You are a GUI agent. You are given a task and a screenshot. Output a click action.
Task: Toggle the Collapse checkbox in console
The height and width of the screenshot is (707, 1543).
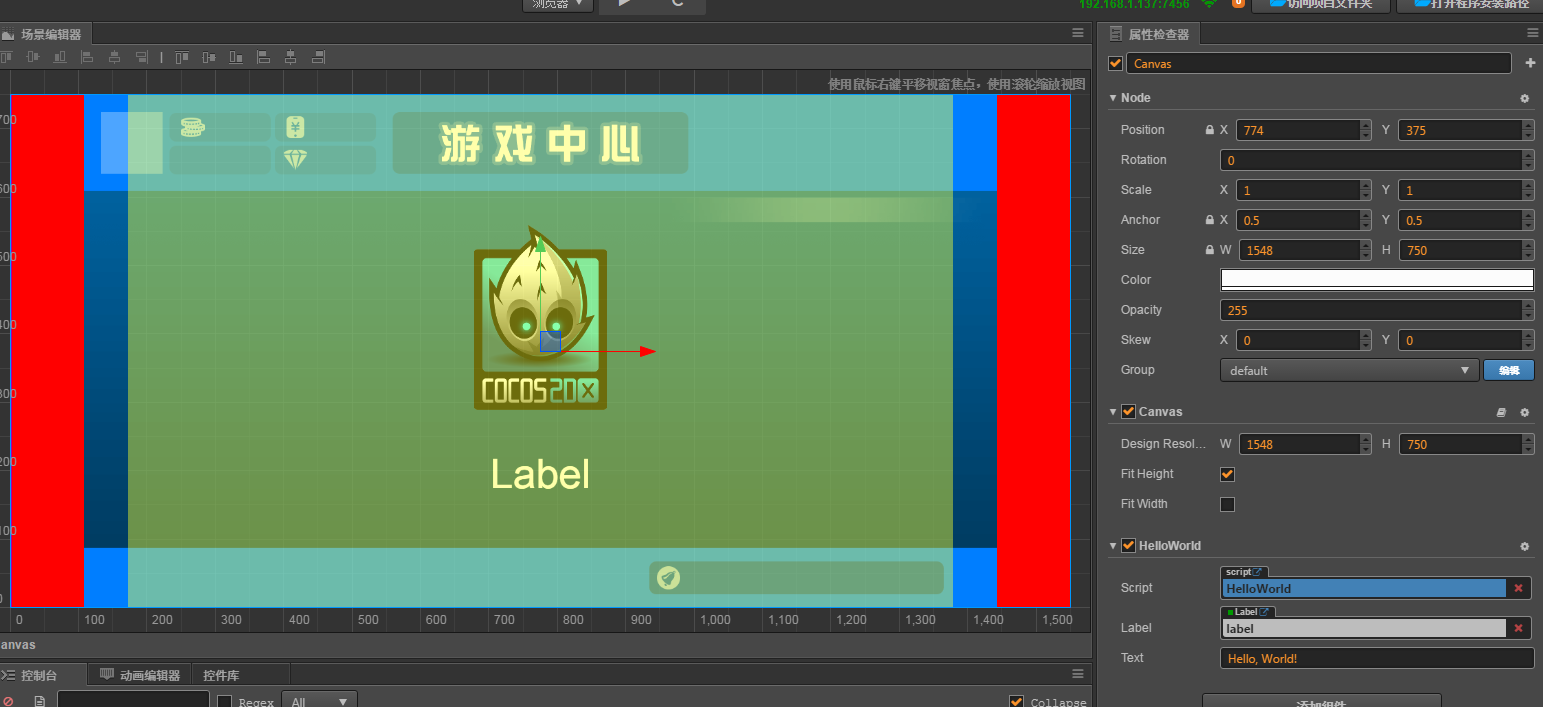tap(1017, 702)
